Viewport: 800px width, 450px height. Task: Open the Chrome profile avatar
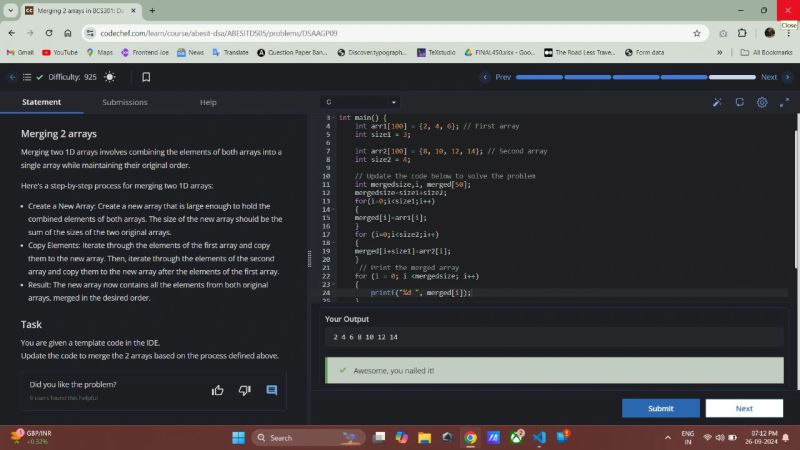769,33
